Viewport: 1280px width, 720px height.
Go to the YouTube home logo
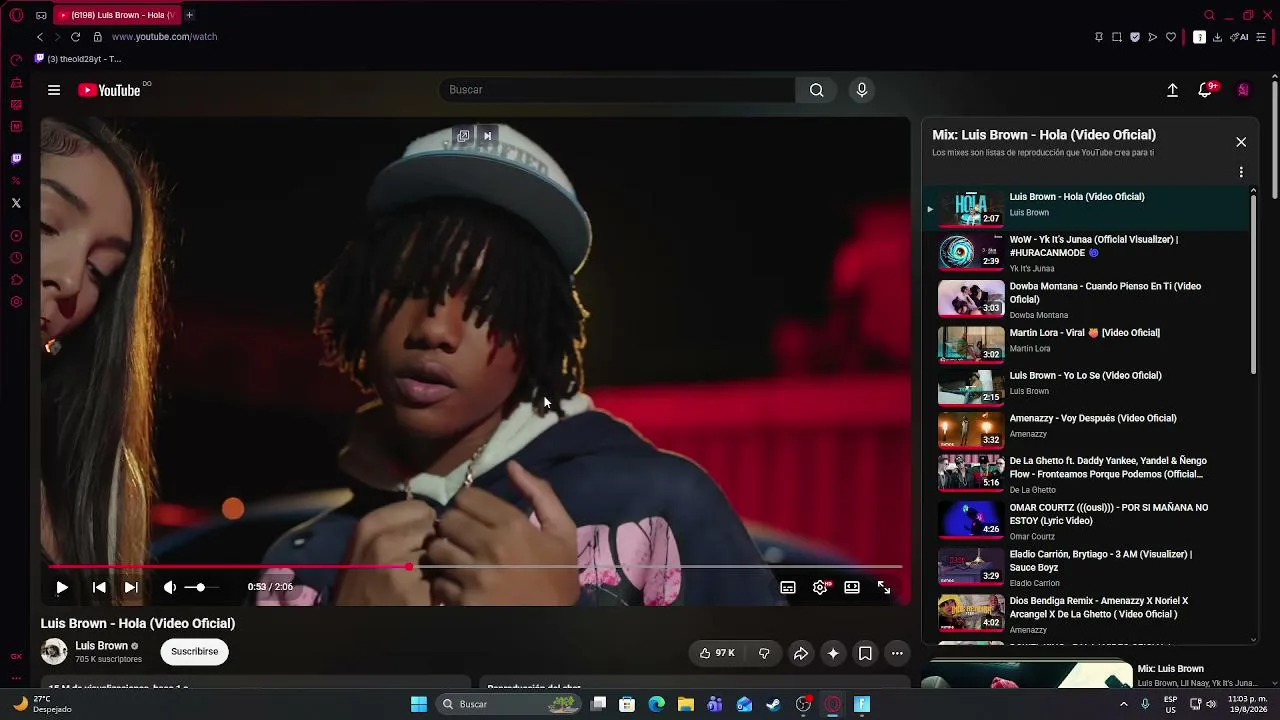coord(110,90)
